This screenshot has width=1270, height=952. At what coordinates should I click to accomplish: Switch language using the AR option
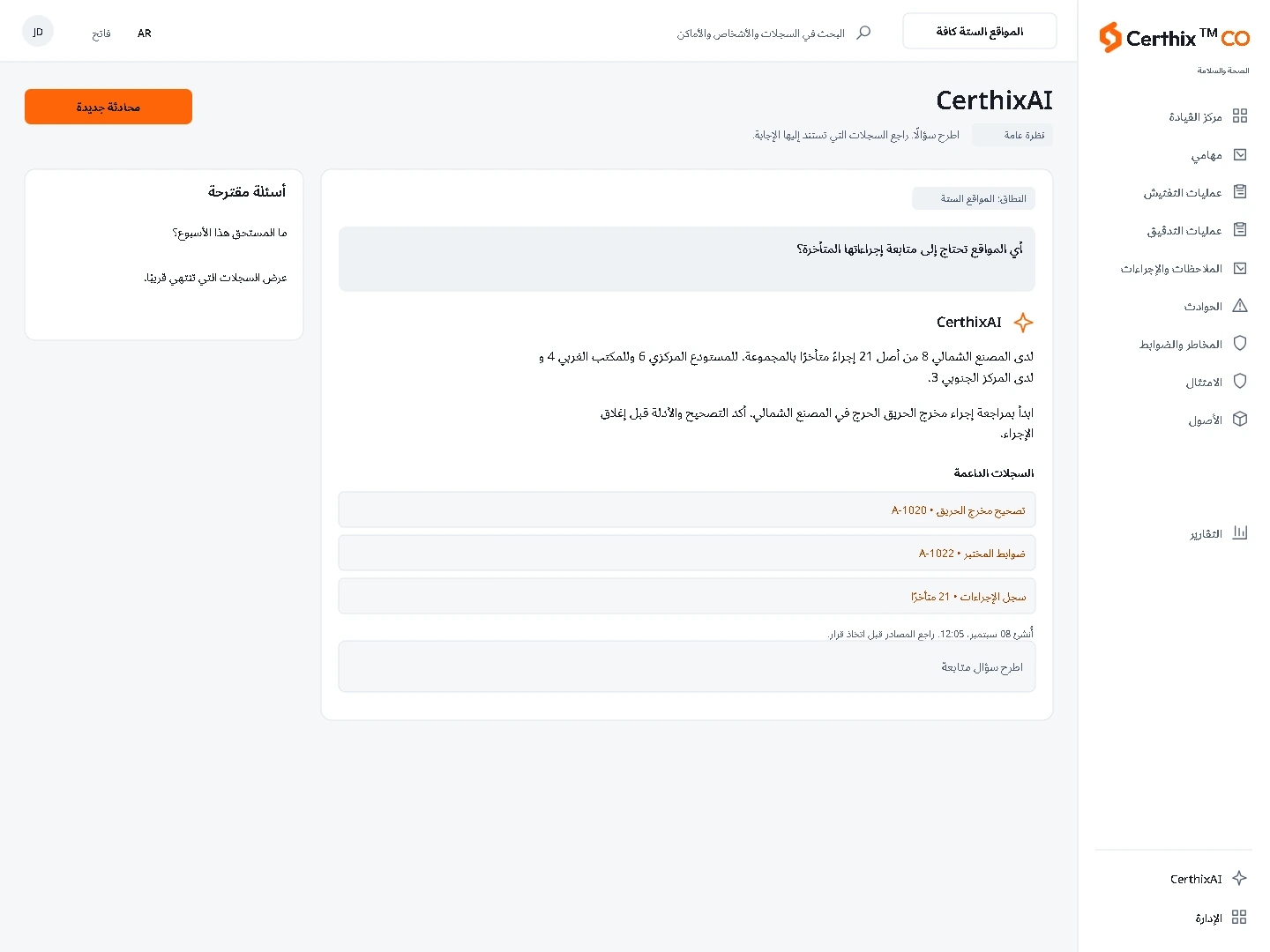145,33
